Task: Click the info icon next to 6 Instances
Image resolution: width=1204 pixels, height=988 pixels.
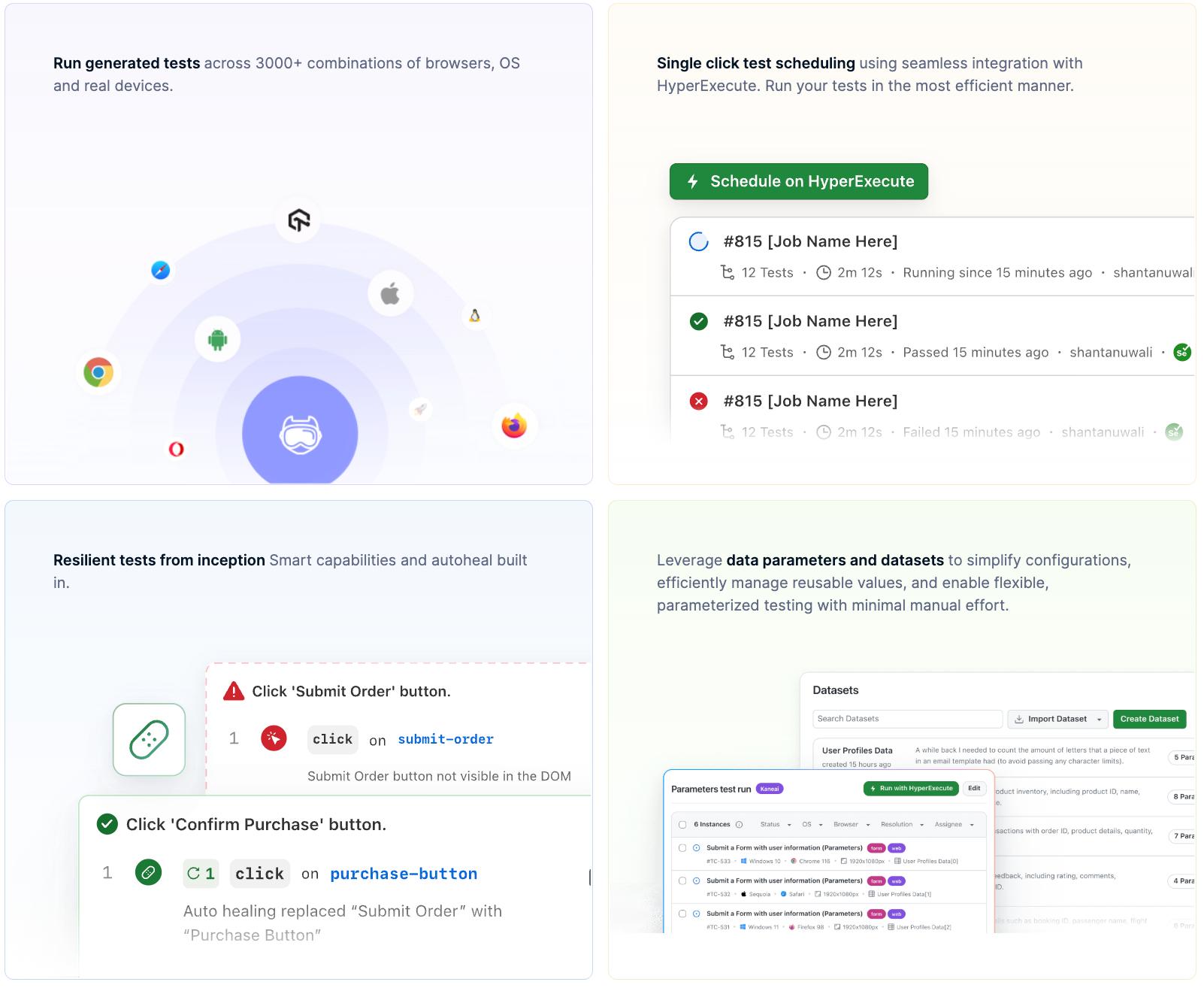Action: 740,824
